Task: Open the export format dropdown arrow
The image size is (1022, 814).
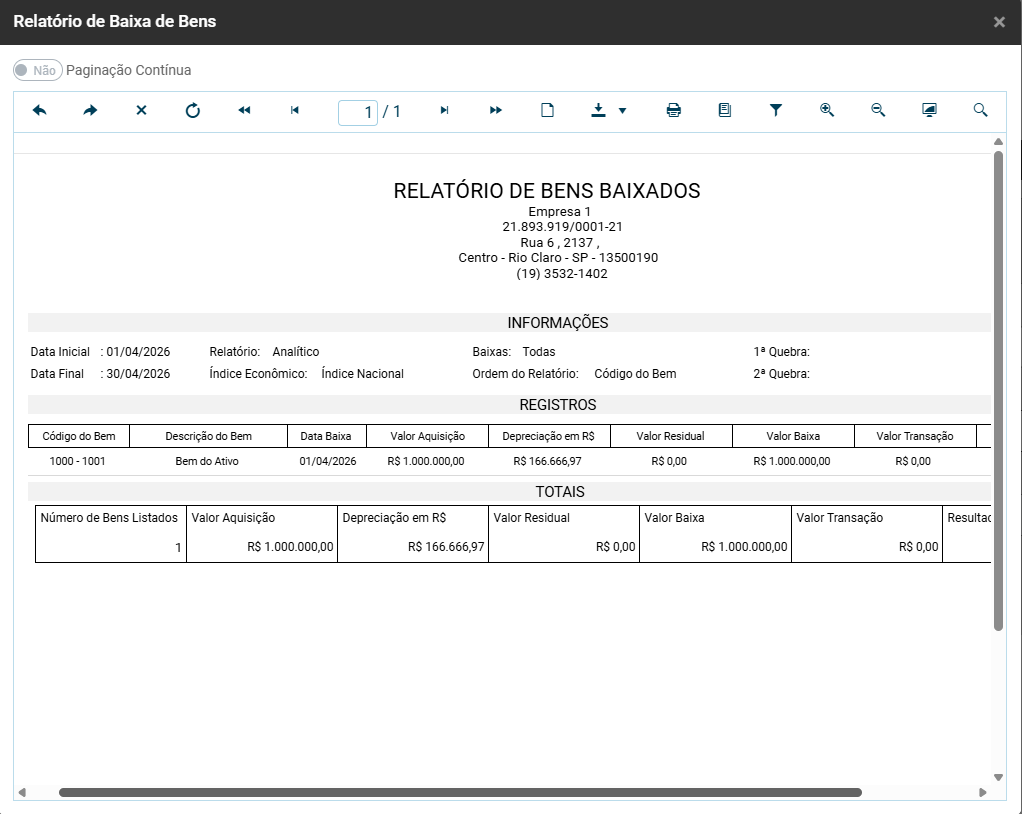Action: tap(622, 111)
